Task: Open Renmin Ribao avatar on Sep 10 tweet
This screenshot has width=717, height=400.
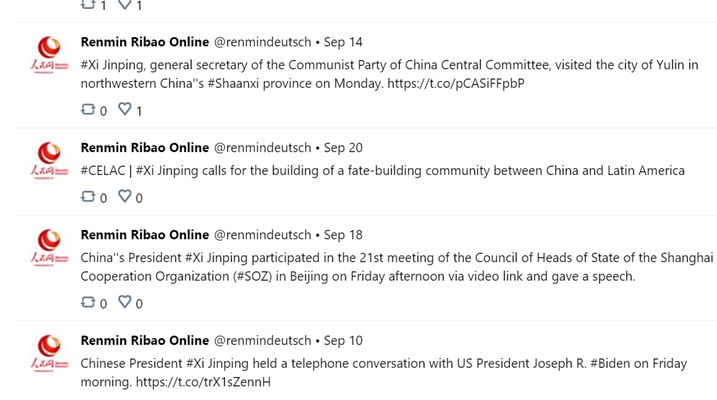Action: [49, 353]
